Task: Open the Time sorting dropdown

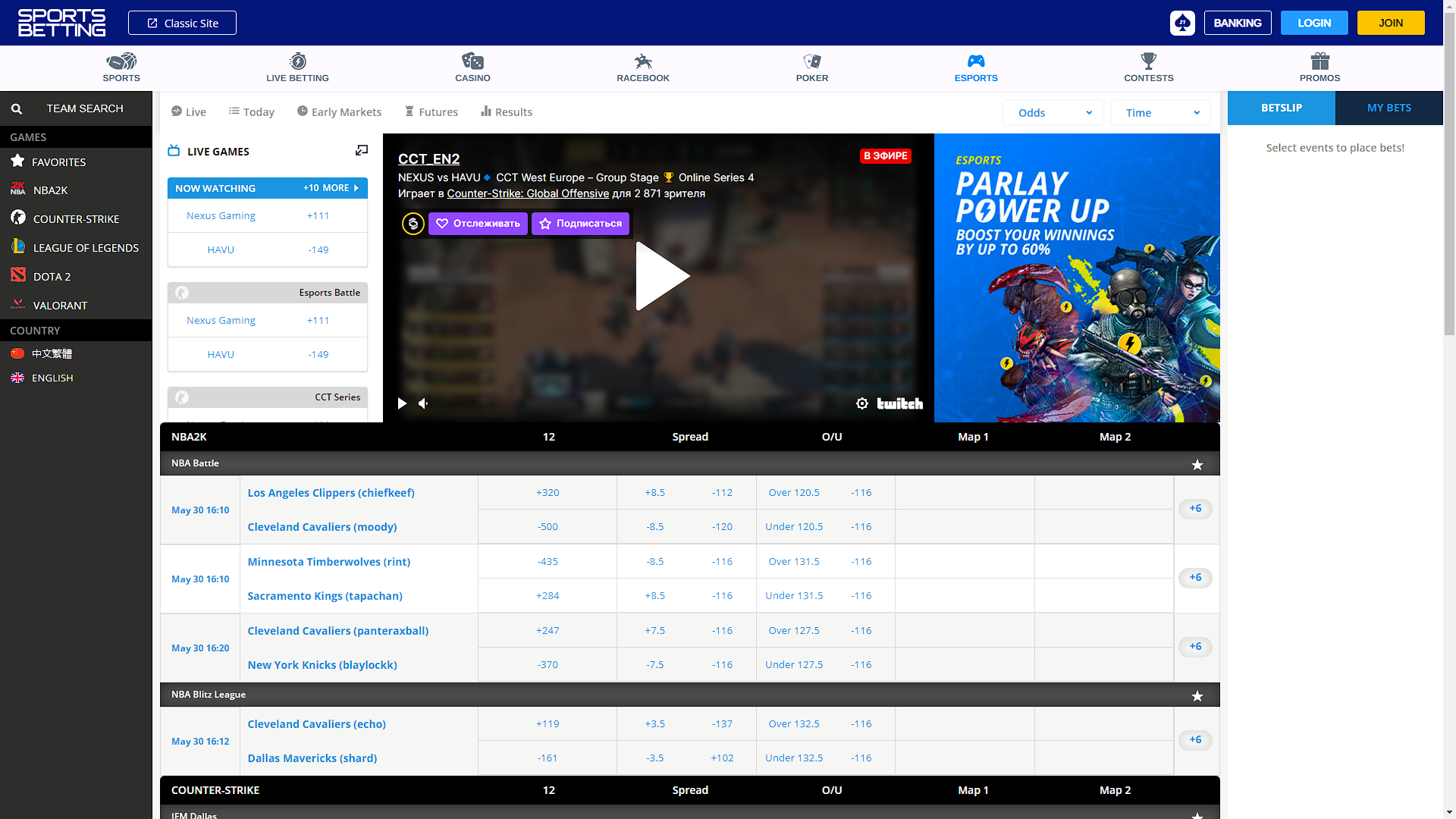Action: tap(1160, 112)
